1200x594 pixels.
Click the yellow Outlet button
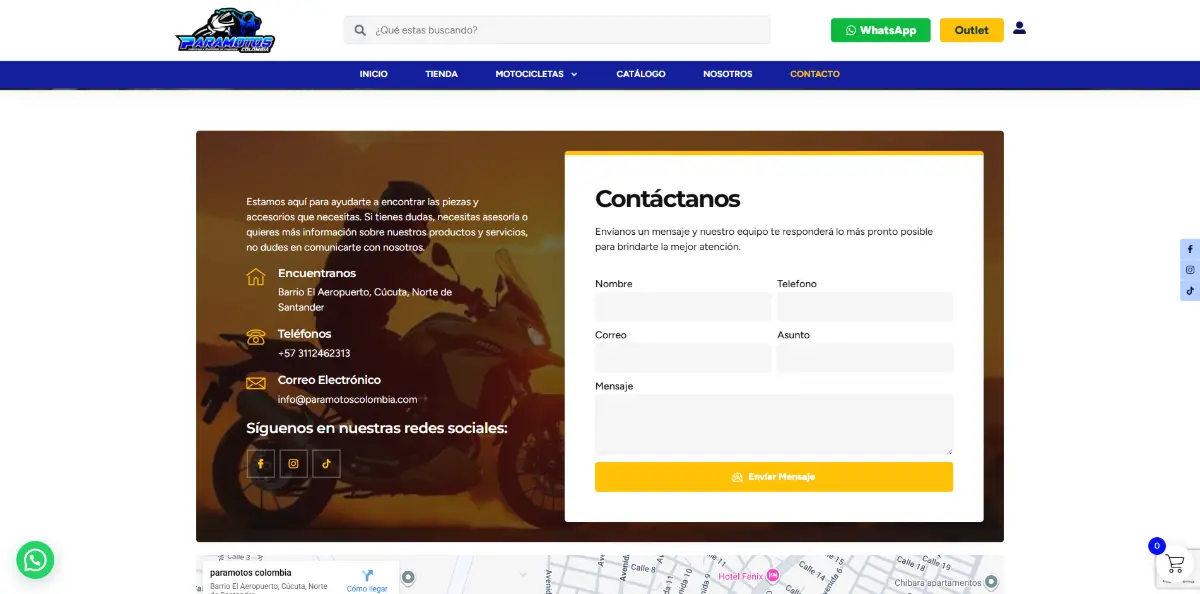tap(971, 30)
